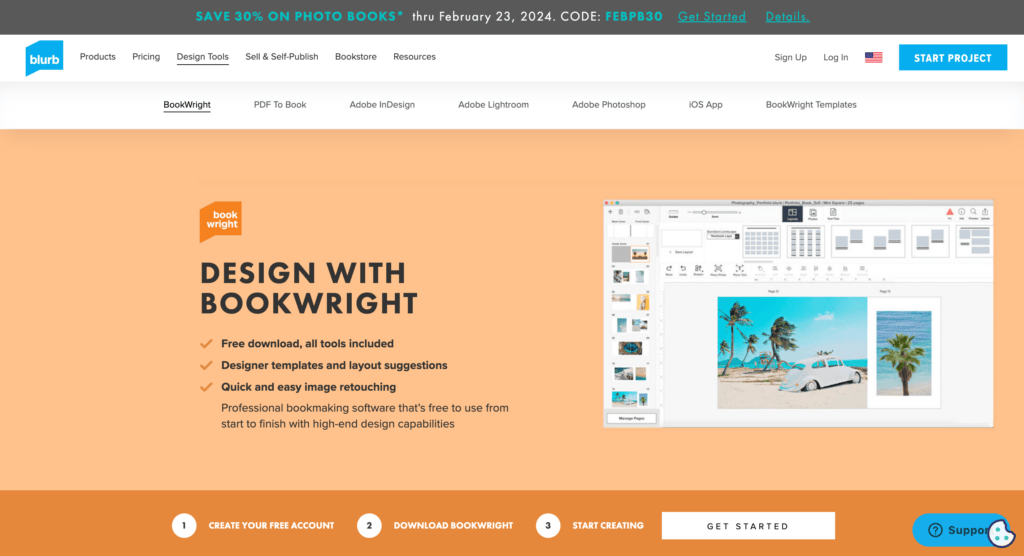Select the Adobe Lightroom tab

(493, 105)
